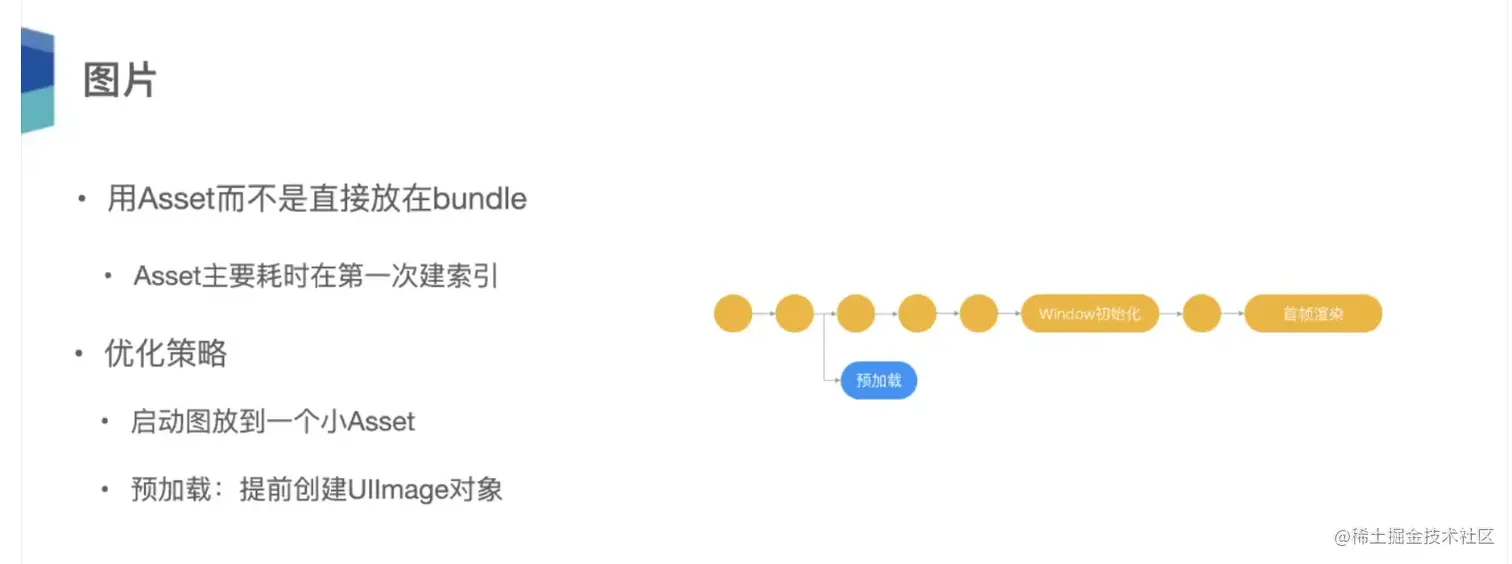Click the blue ribbon logo beside the title
The image size is (1512, 564).
tap(37, 80)
